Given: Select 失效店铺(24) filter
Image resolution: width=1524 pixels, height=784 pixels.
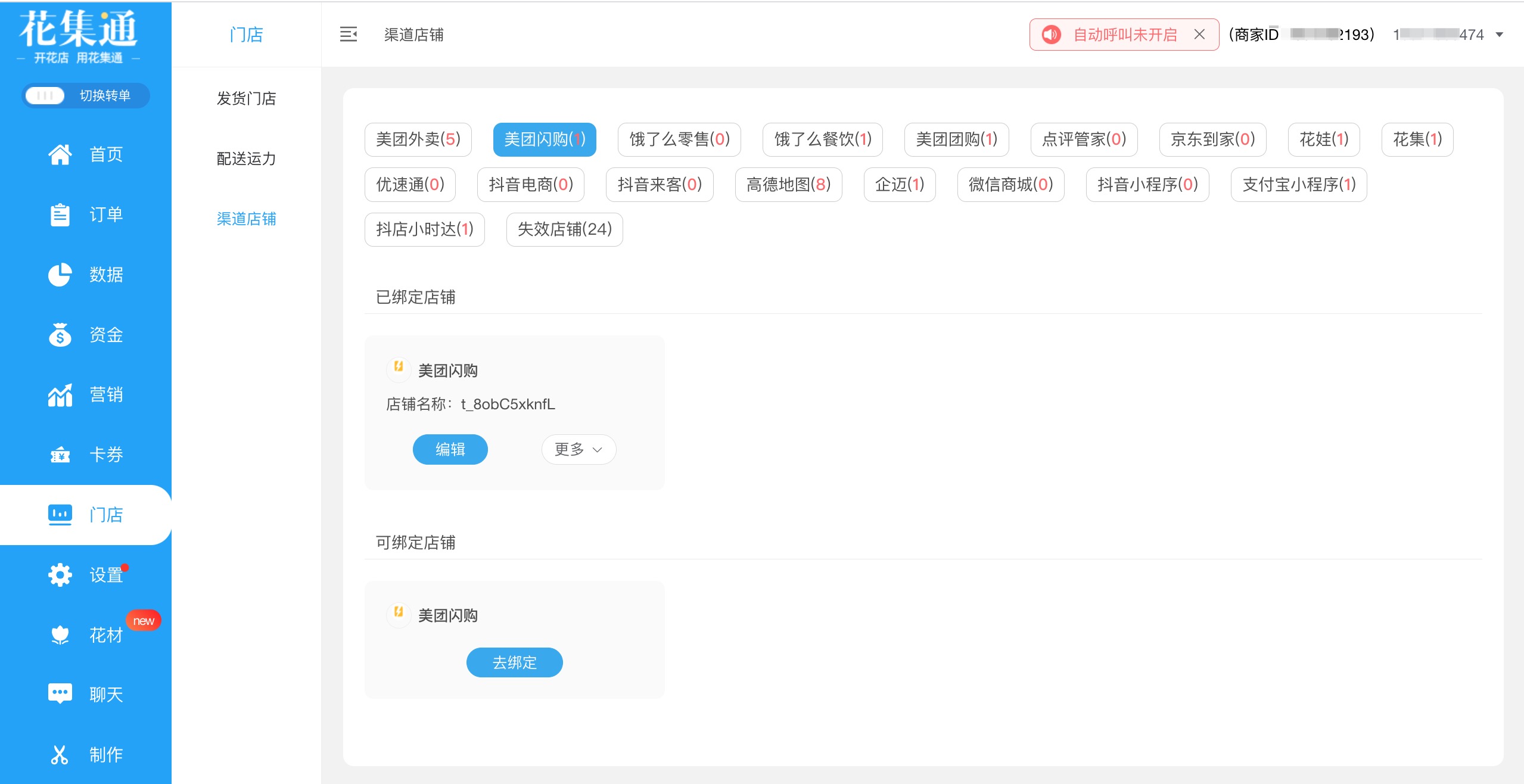Looking at the screenshot, I should pyautogui.click(x=564, y=229).
